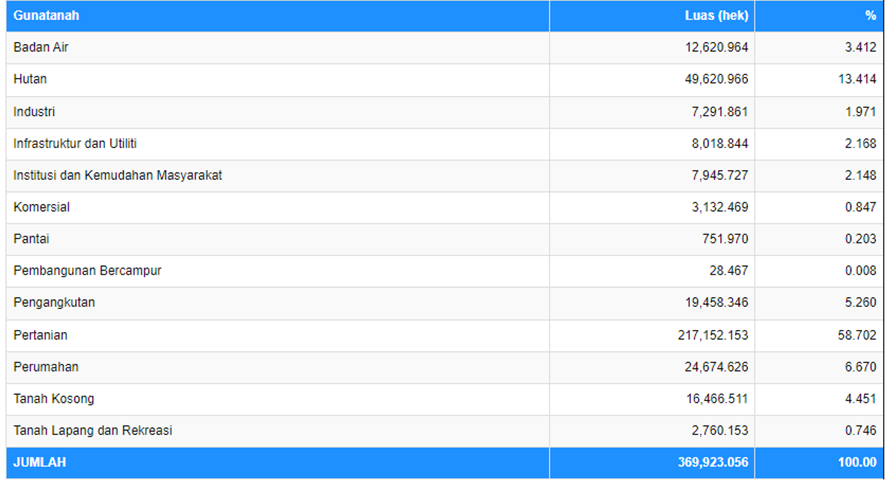Click total percentage 100.00

pyautogui.click(x=857, y=463)
